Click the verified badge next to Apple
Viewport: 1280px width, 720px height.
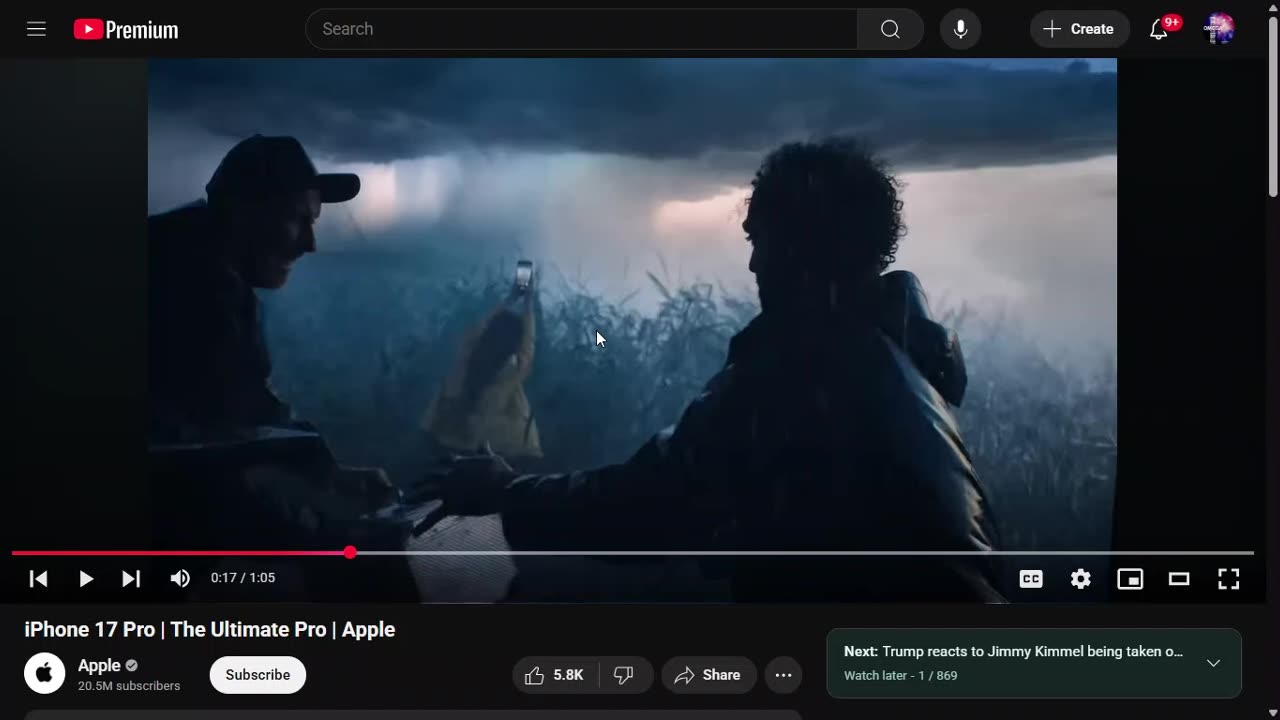click(132, 665)
